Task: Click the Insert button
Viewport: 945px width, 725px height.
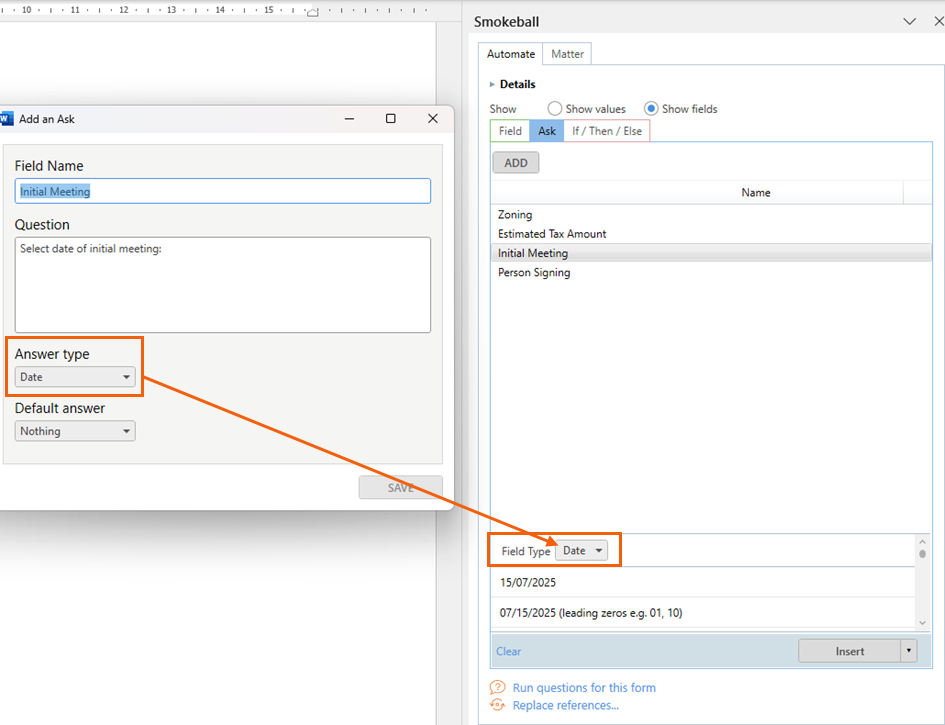Action: coord(850,651)
